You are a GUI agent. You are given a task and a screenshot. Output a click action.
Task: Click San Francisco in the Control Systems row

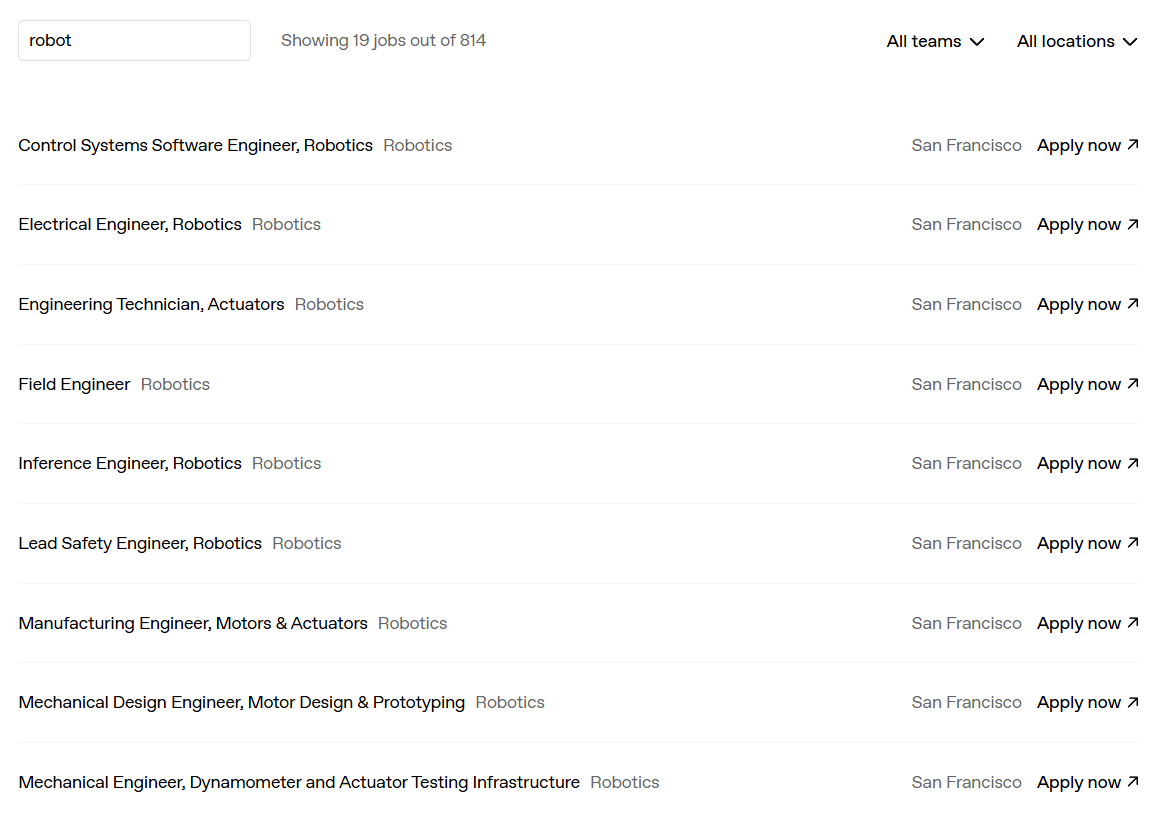(x=967, y=145)
